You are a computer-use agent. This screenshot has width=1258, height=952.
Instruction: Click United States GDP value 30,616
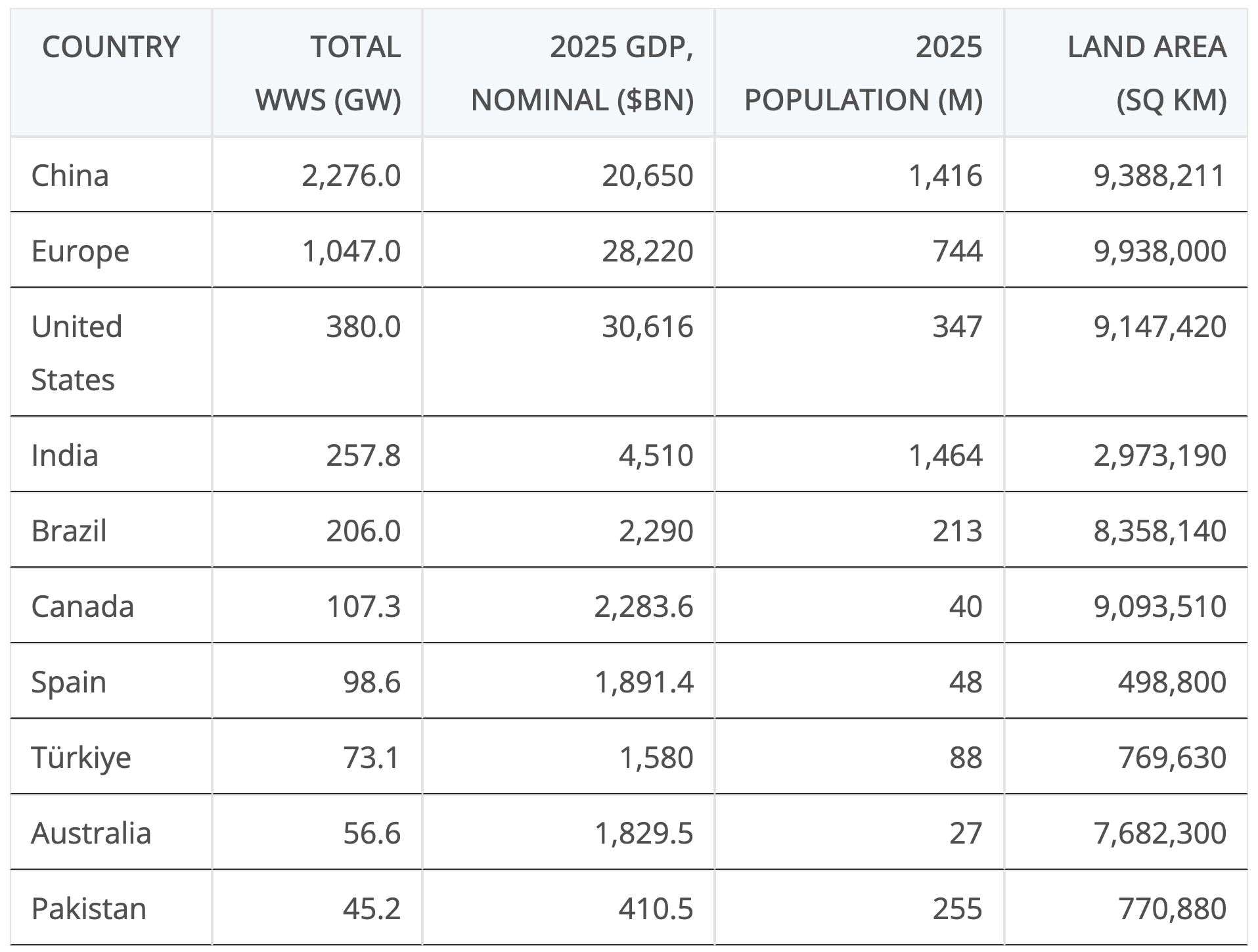click(x=648, y=327)
